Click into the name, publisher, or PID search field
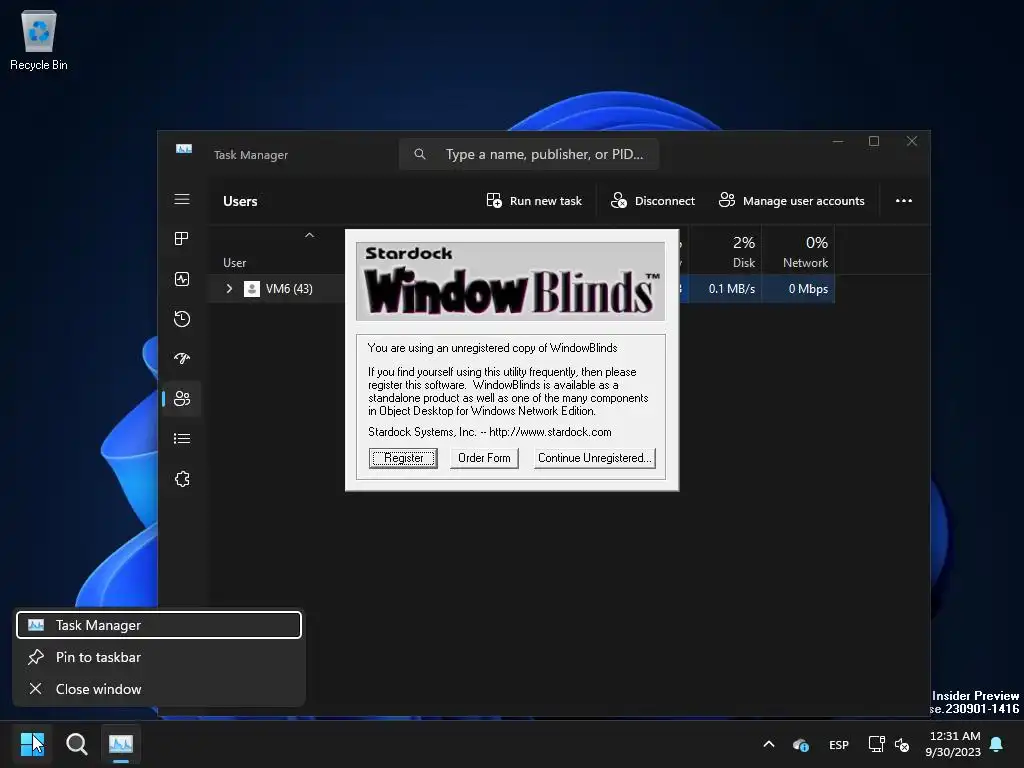 point(529,154)
